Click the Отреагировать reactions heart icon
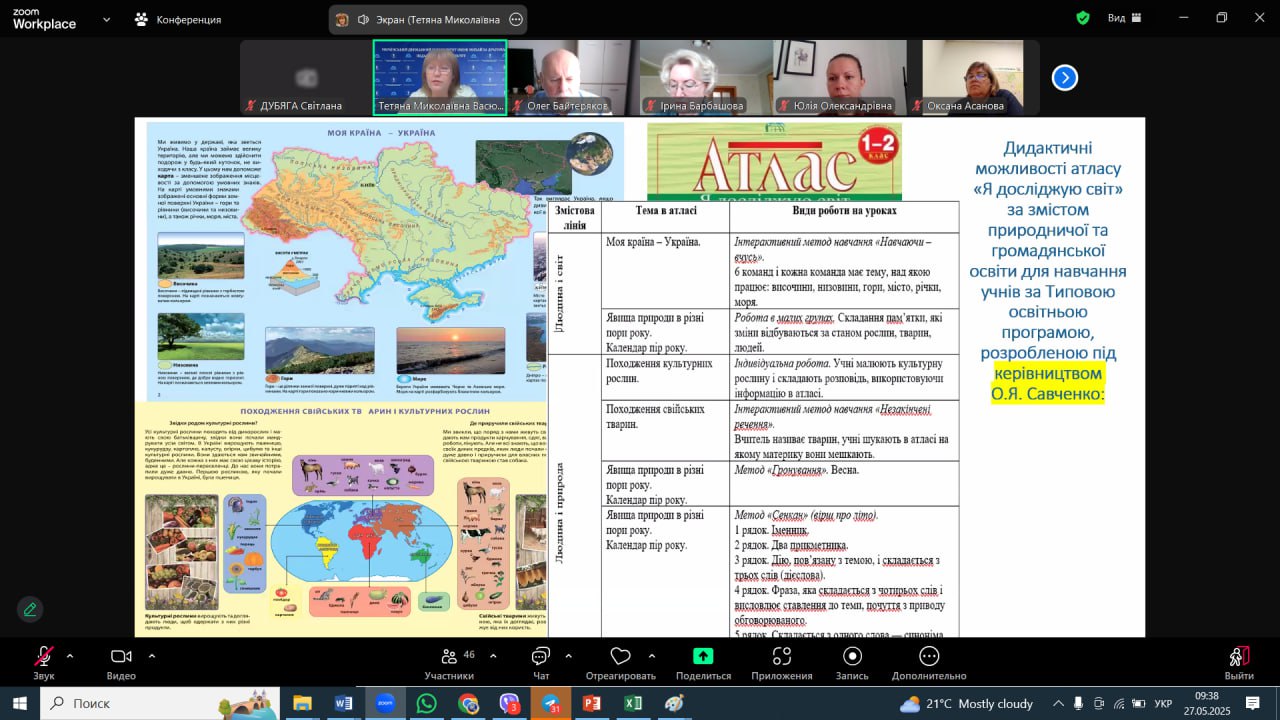 pyautogui.click(x=620, y=657)
